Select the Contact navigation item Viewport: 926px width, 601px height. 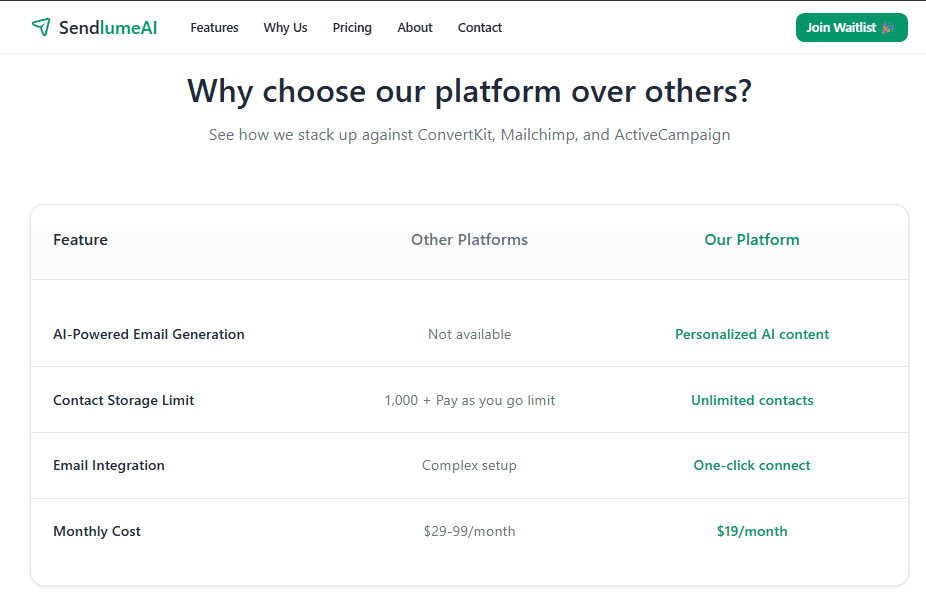click(480, 28)
